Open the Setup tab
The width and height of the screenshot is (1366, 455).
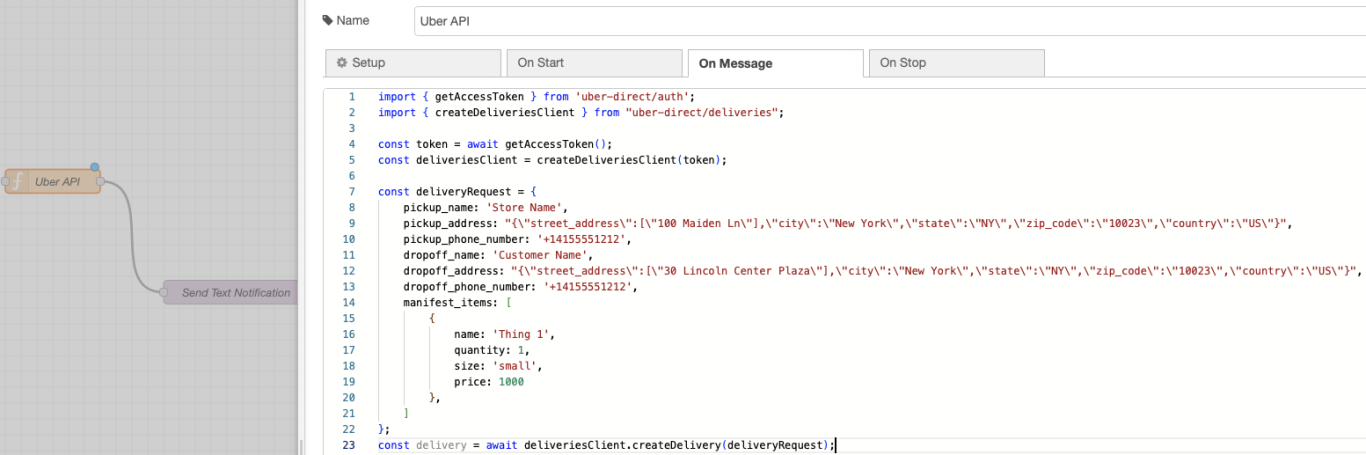pos(413,63)
